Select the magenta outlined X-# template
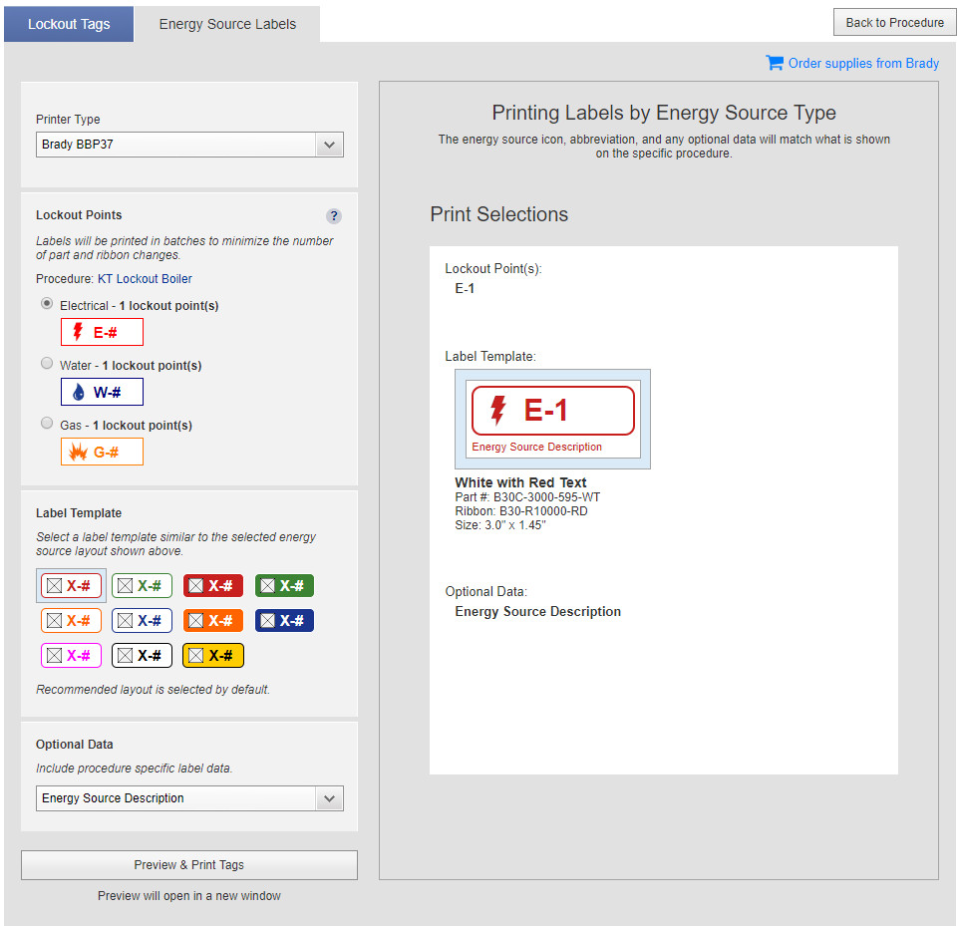This screenshot has width=960, height=926. coord(71,655)
